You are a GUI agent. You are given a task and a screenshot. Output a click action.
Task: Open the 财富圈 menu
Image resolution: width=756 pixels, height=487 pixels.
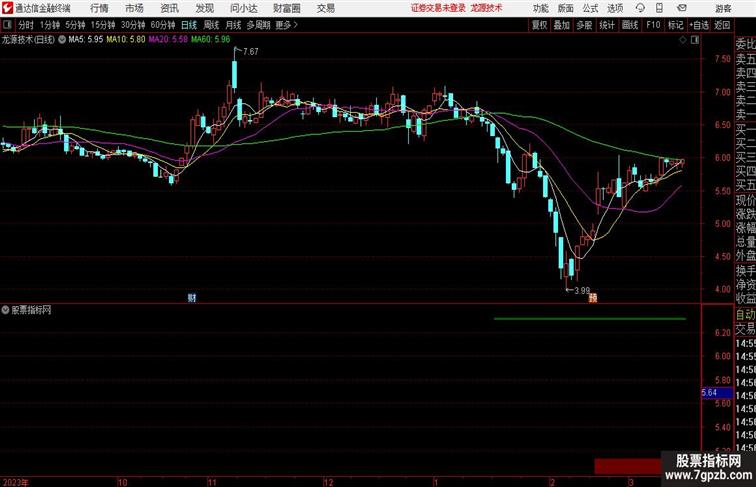pyautogui.click(x=286, y=8)
